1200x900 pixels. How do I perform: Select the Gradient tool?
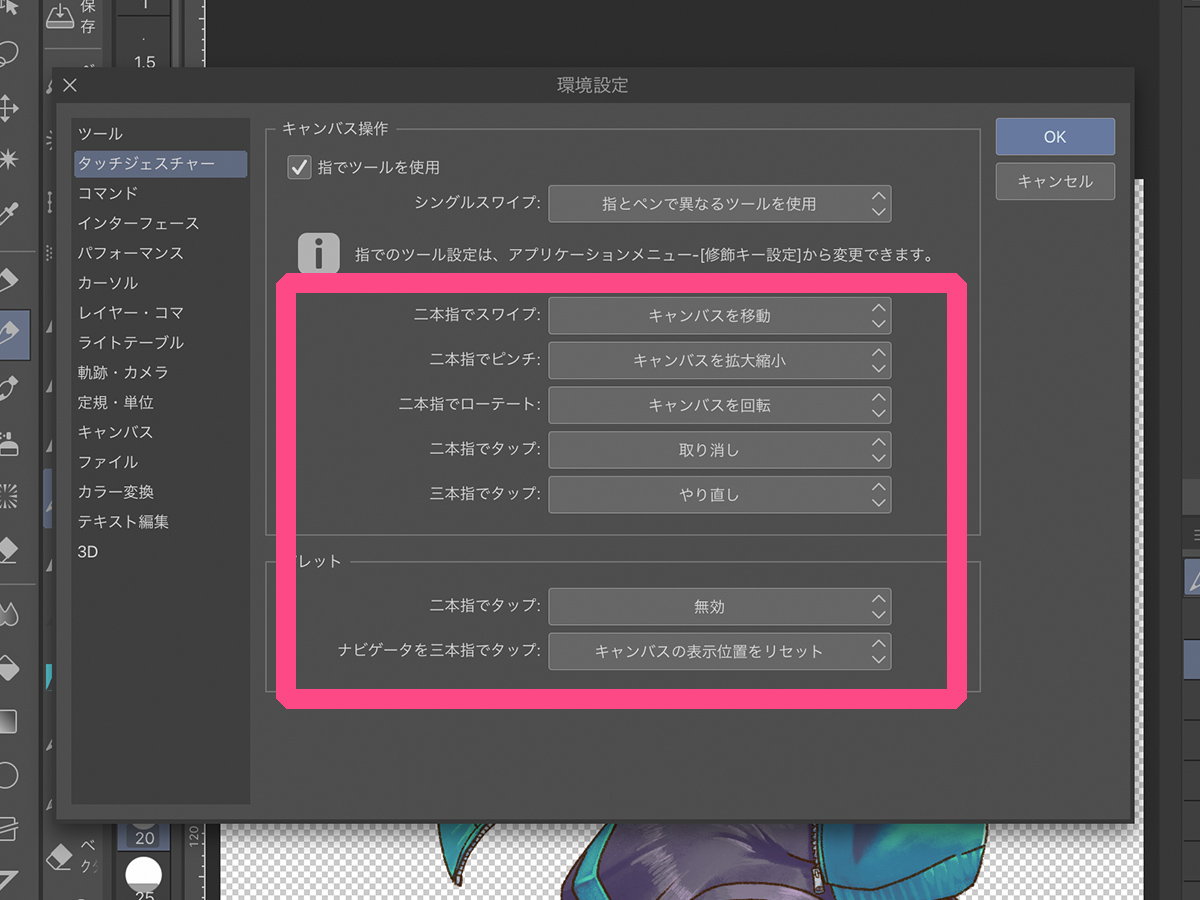click(x=12, y=722)
